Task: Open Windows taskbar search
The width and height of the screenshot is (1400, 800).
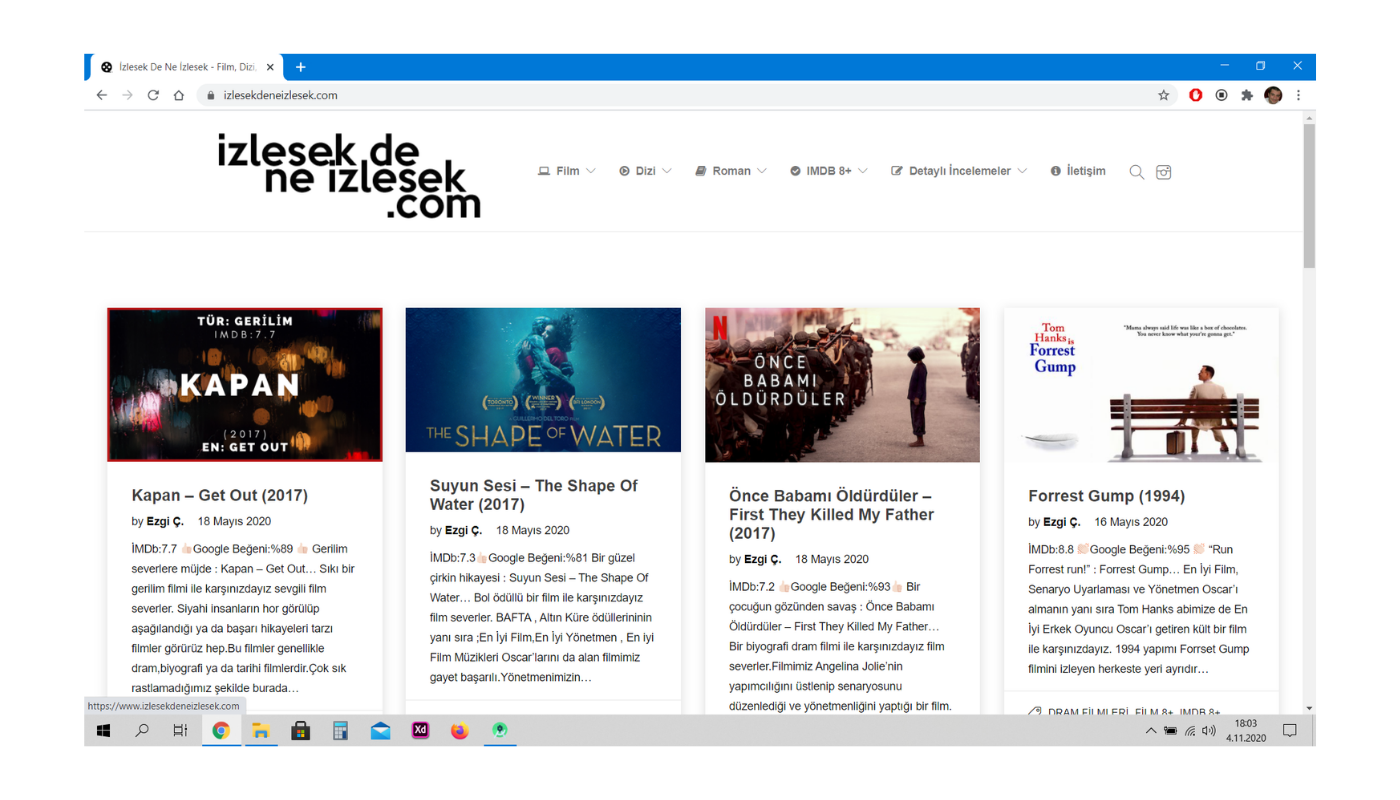Action: click(142, 731)
